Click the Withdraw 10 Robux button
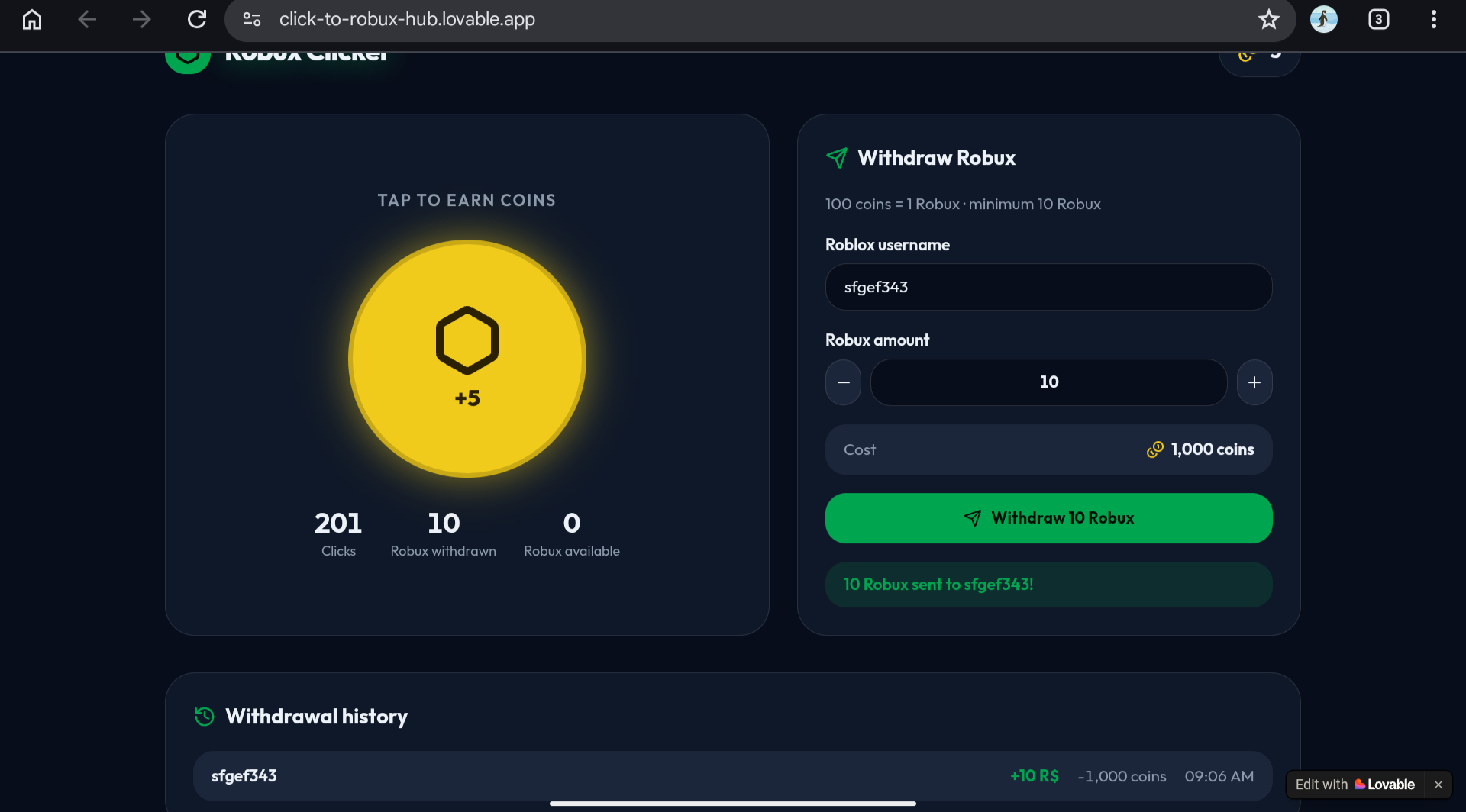The width and height of the screenshot is (1466, 812). coord(1048,518)
